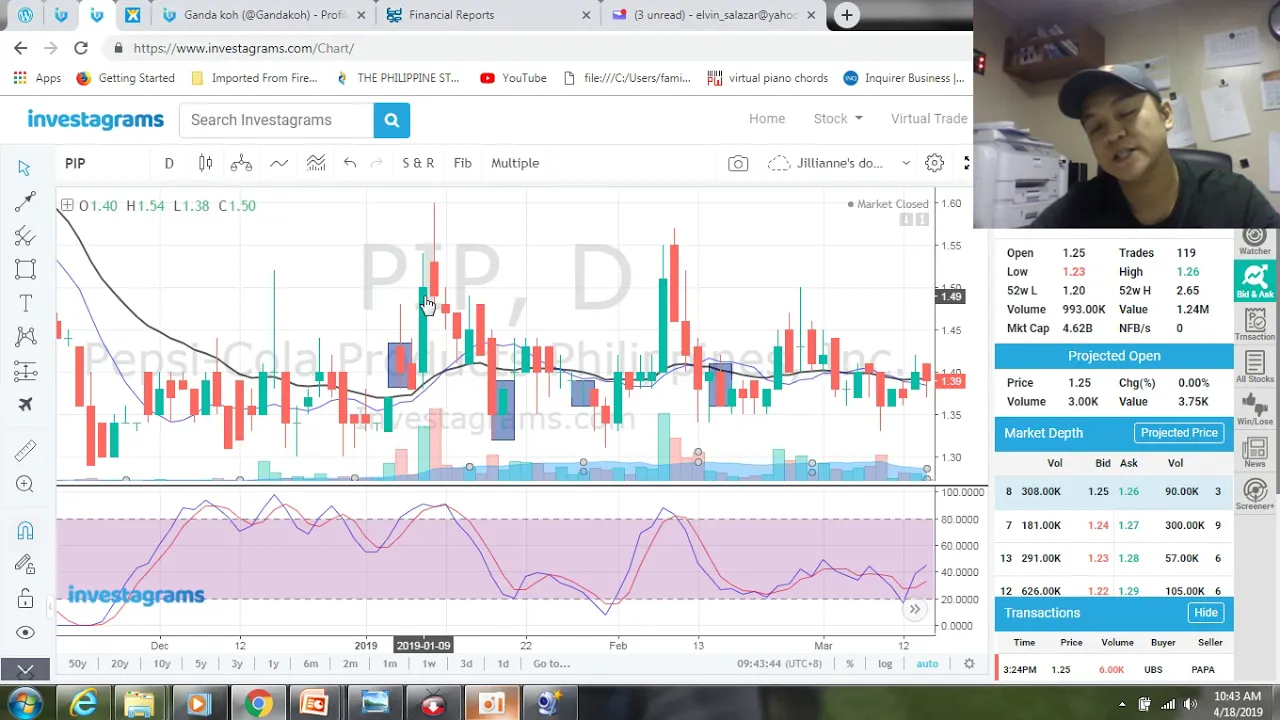Select the ruler measure tool
This screenshot has height=720, width=1280.
pos(25,451)
